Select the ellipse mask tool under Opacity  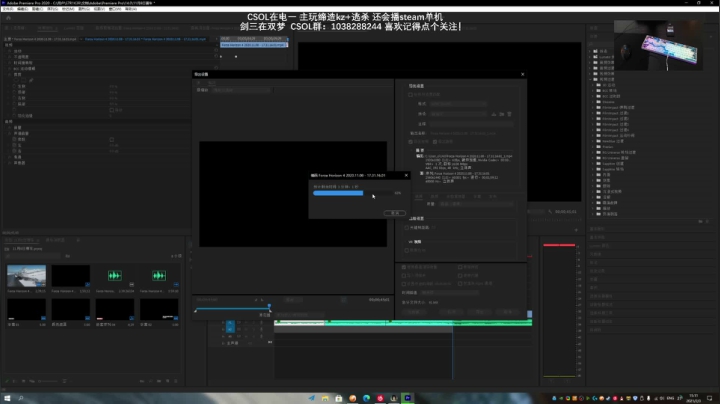pos(16,80)
